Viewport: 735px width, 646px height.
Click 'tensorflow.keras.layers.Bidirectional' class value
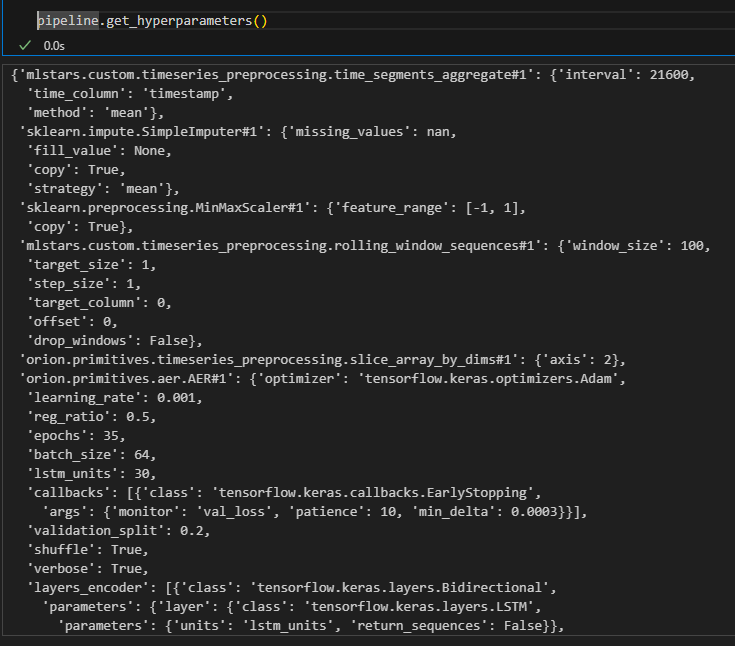(400, 588)
